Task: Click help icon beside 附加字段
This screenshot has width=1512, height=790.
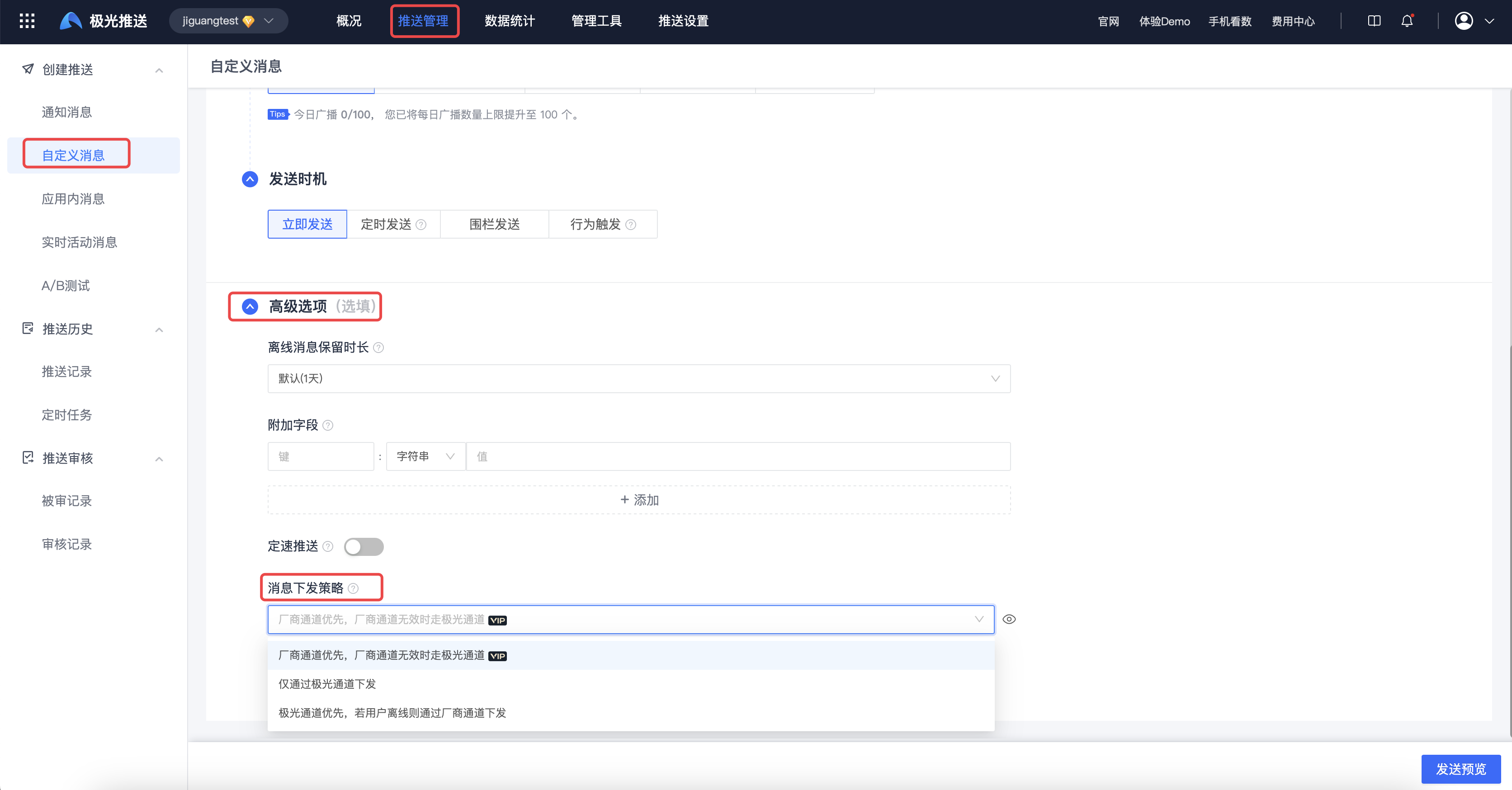Action: point(328,425)
